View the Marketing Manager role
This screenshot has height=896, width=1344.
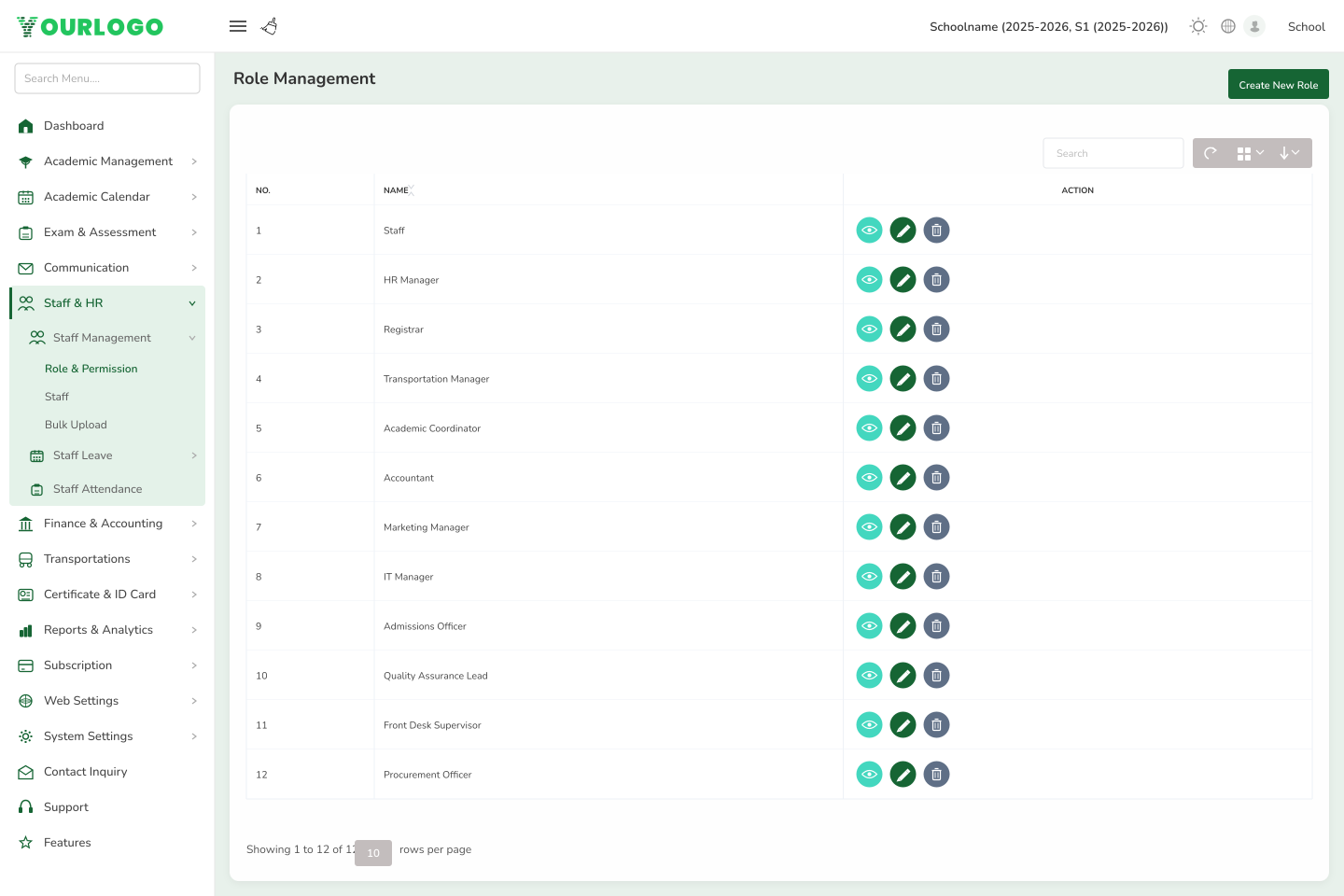point(869,527)
